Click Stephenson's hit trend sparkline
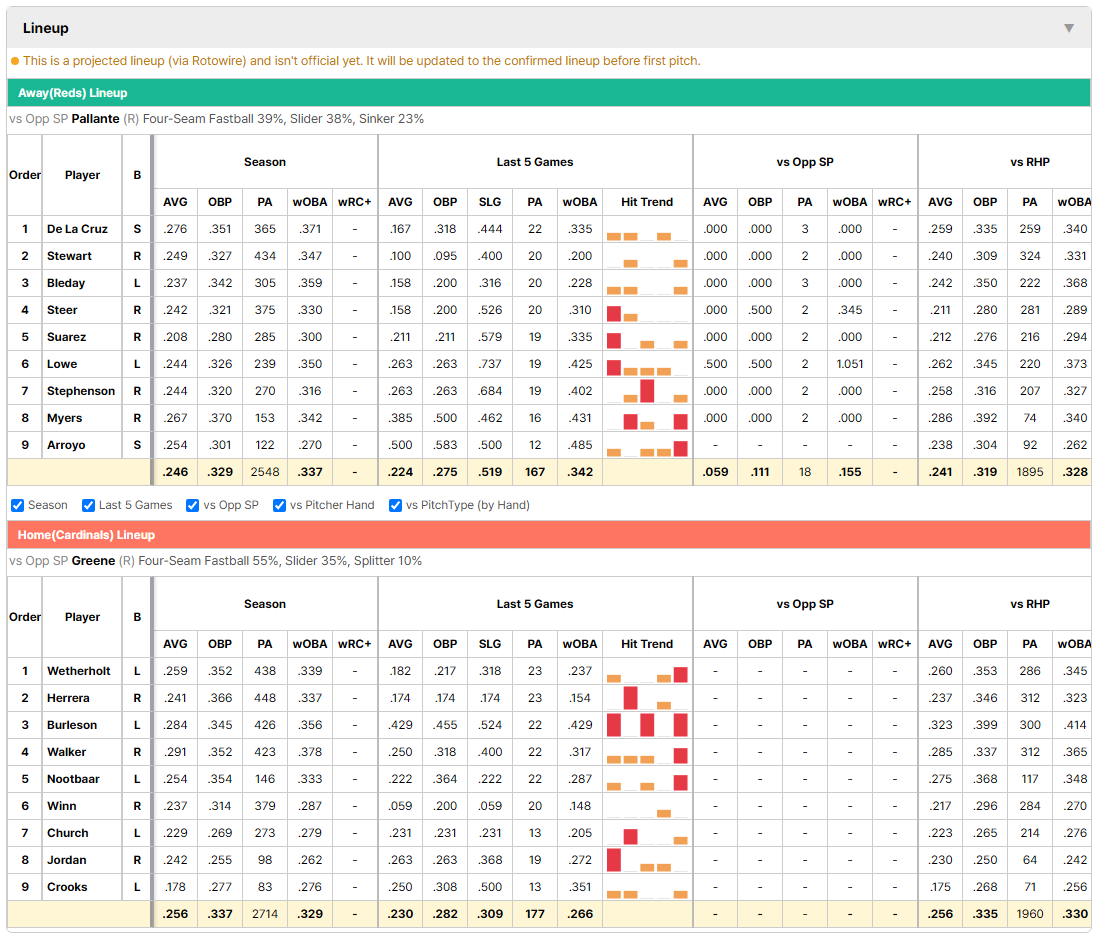The width and height of the screenshot is (1098, 939). tap(646, 391)
